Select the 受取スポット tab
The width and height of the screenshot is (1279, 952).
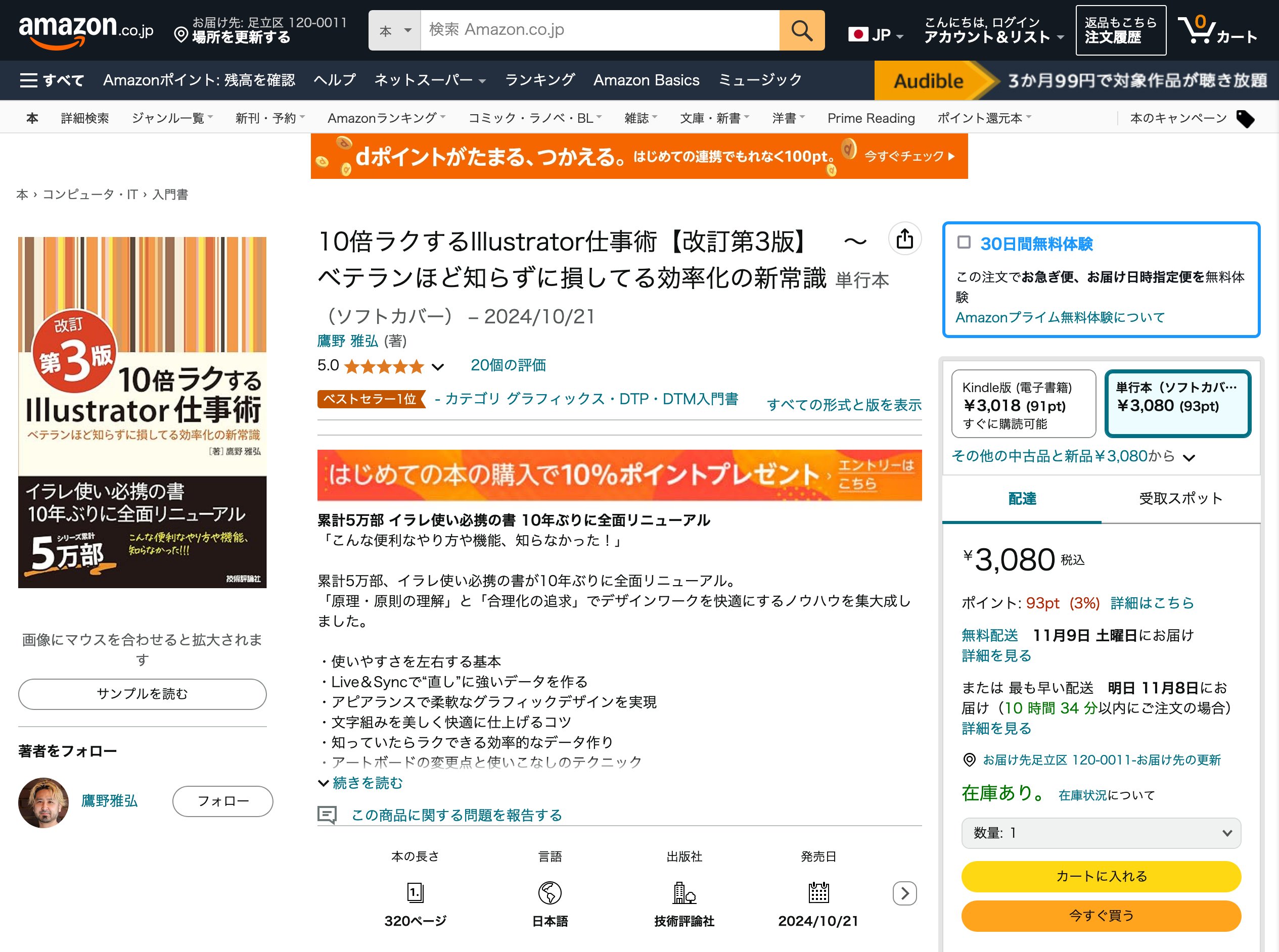(1180, 498)
